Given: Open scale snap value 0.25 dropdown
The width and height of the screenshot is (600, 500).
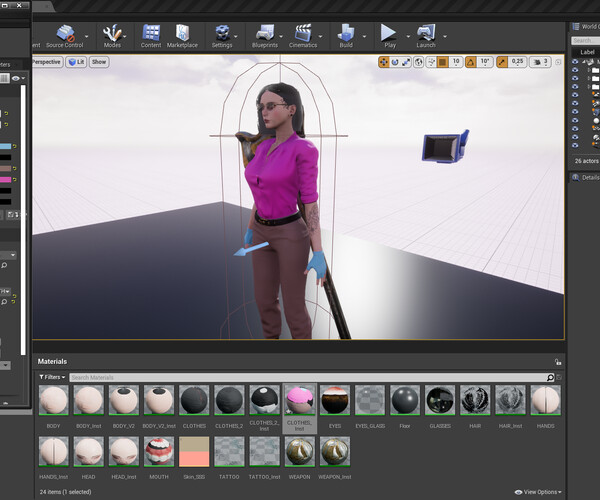Looking at the screenshot, I should (517, 62).
